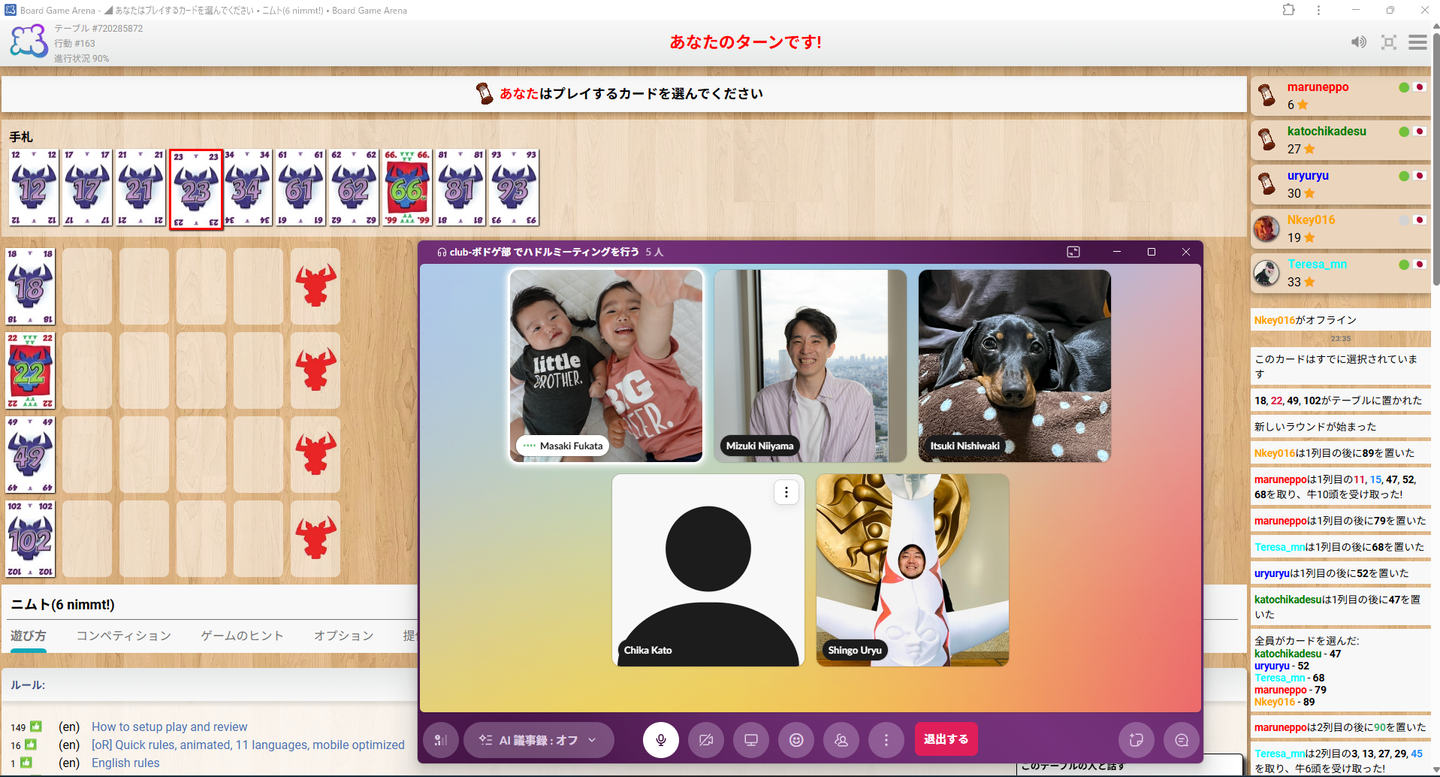Screen dimensions: 1440x777
Task: Open Teresa_mn's player profile name
Action: [x=1317, y=264]
